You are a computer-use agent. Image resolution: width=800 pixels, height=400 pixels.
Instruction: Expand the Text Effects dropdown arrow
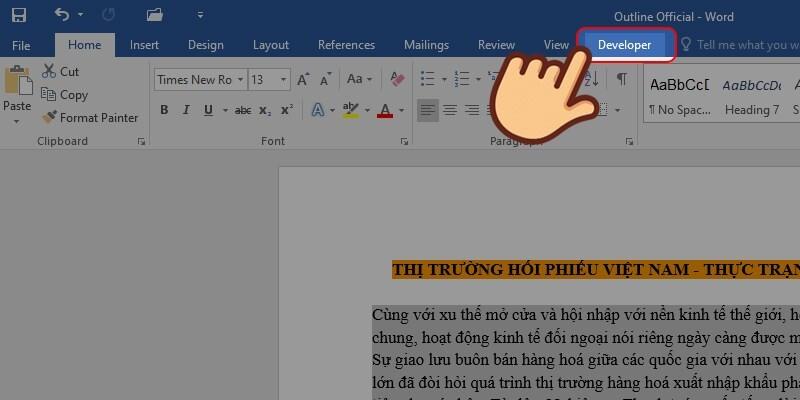[332, 110]
